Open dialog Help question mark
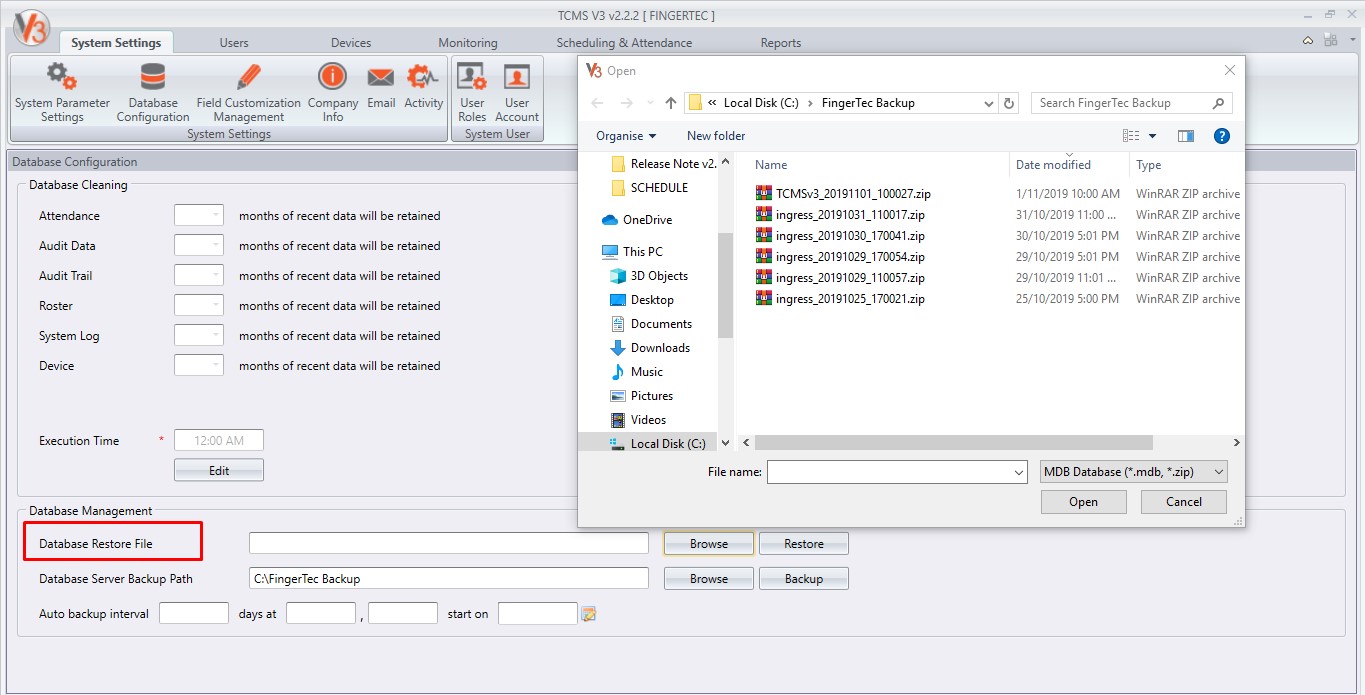 [x=1221, y=136]
